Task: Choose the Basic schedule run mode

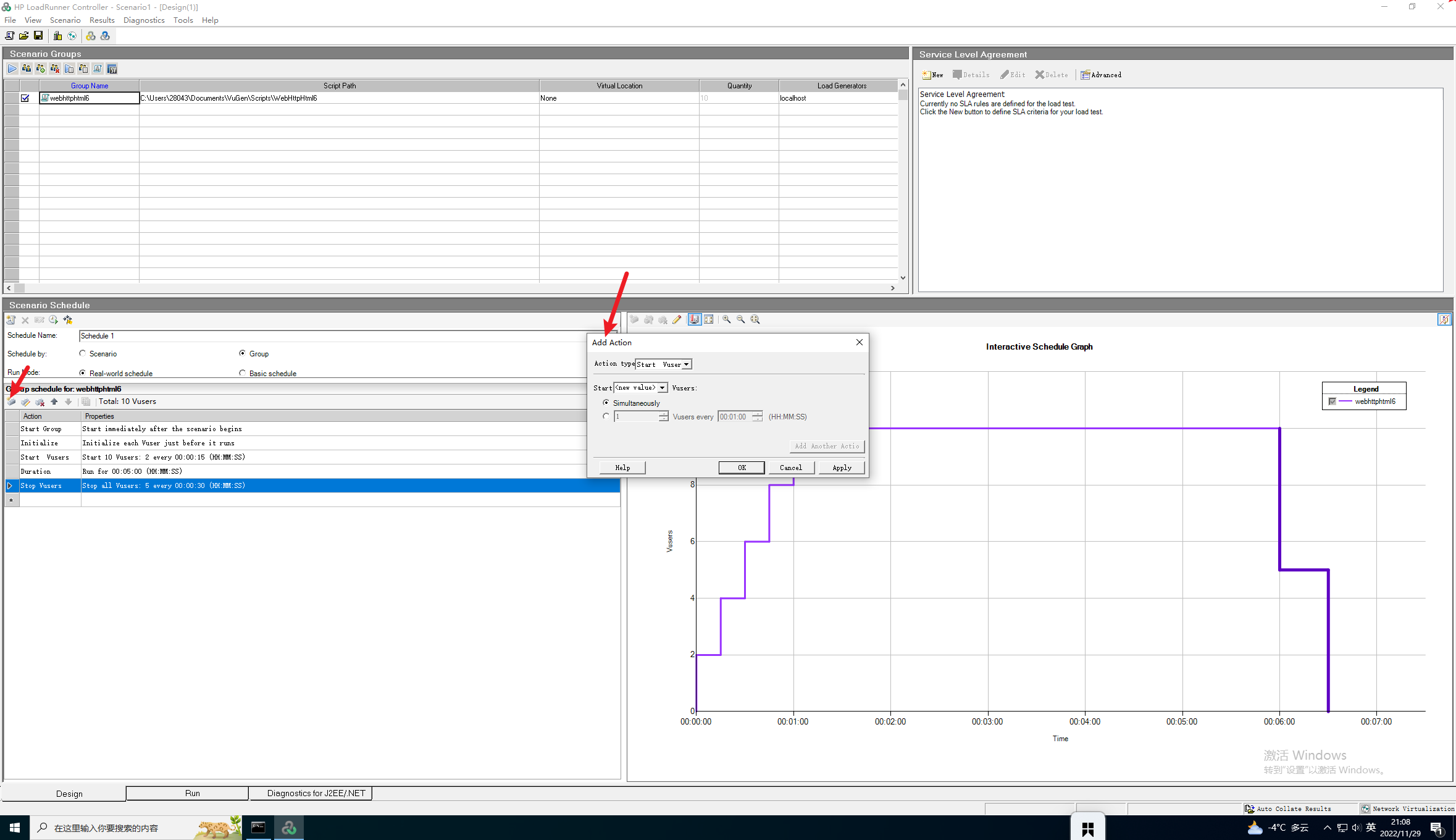Action: pos(243,373)
